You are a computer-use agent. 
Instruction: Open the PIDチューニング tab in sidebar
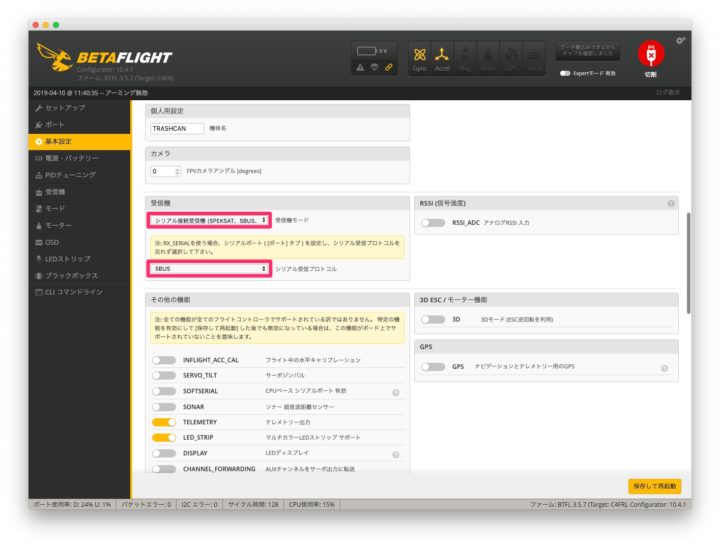pos(70,174)
